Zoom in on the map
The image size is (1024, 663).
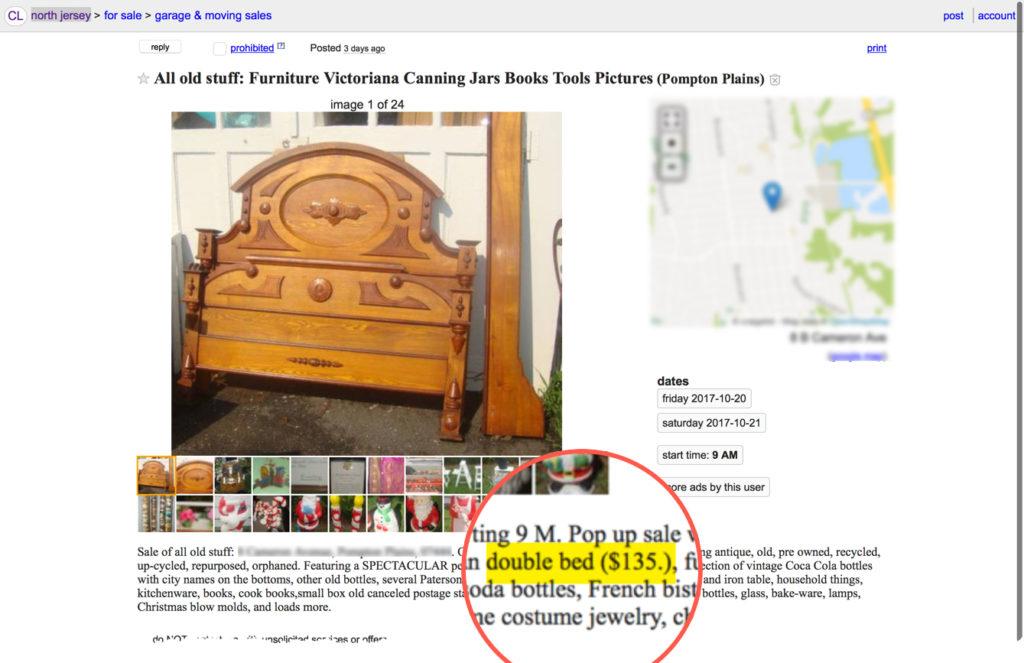[672, 144]
